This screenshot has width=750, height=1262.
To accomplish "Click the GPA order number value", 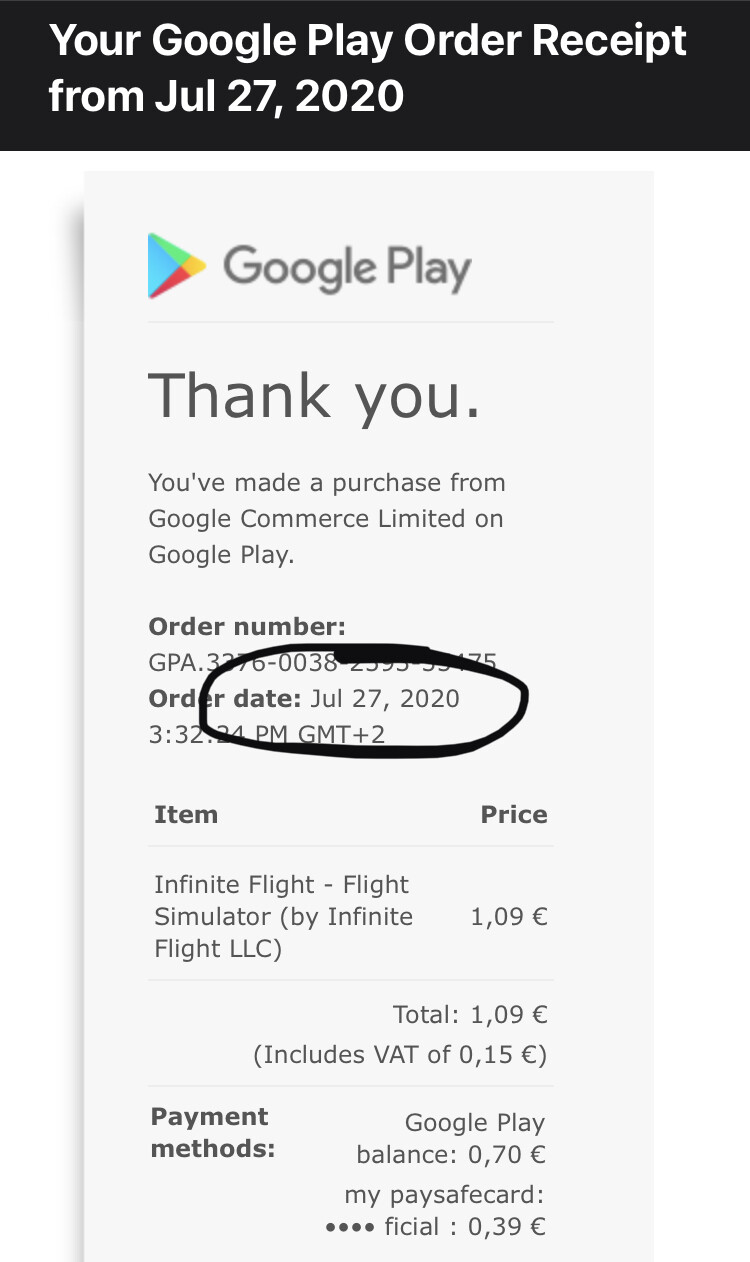I will tap(322, 662).
